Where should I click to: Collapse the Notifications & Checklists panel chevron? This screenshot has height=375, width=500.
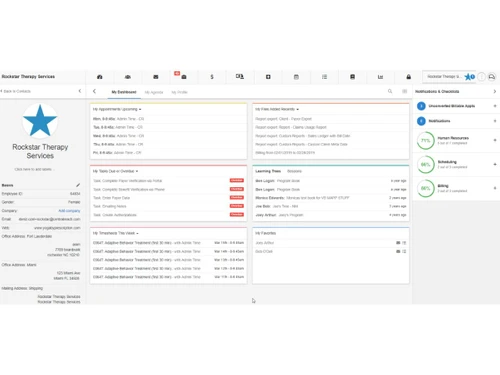point(495,91)
